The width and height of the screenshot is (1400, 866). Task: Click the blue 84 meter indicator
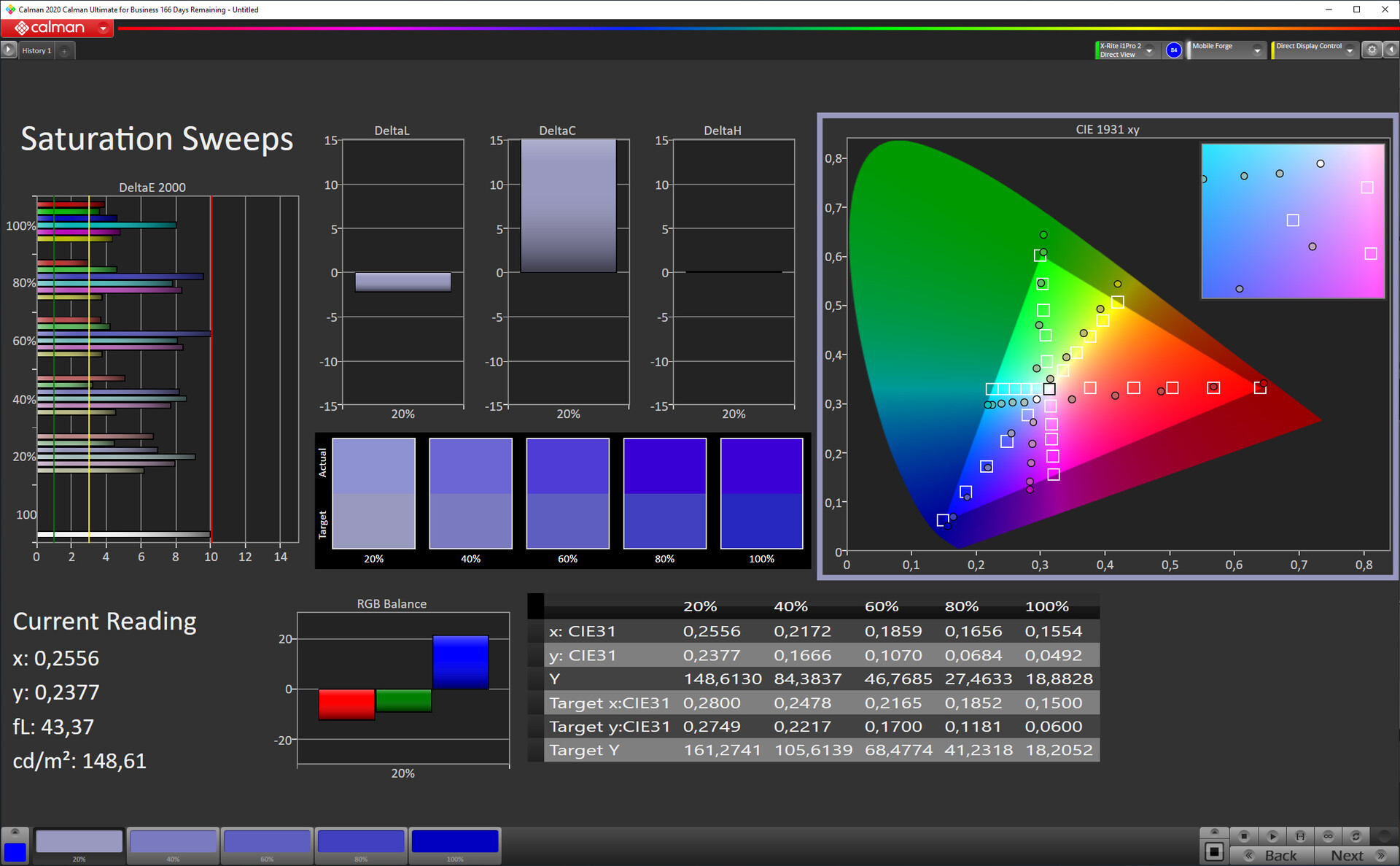pos(1173,50)
